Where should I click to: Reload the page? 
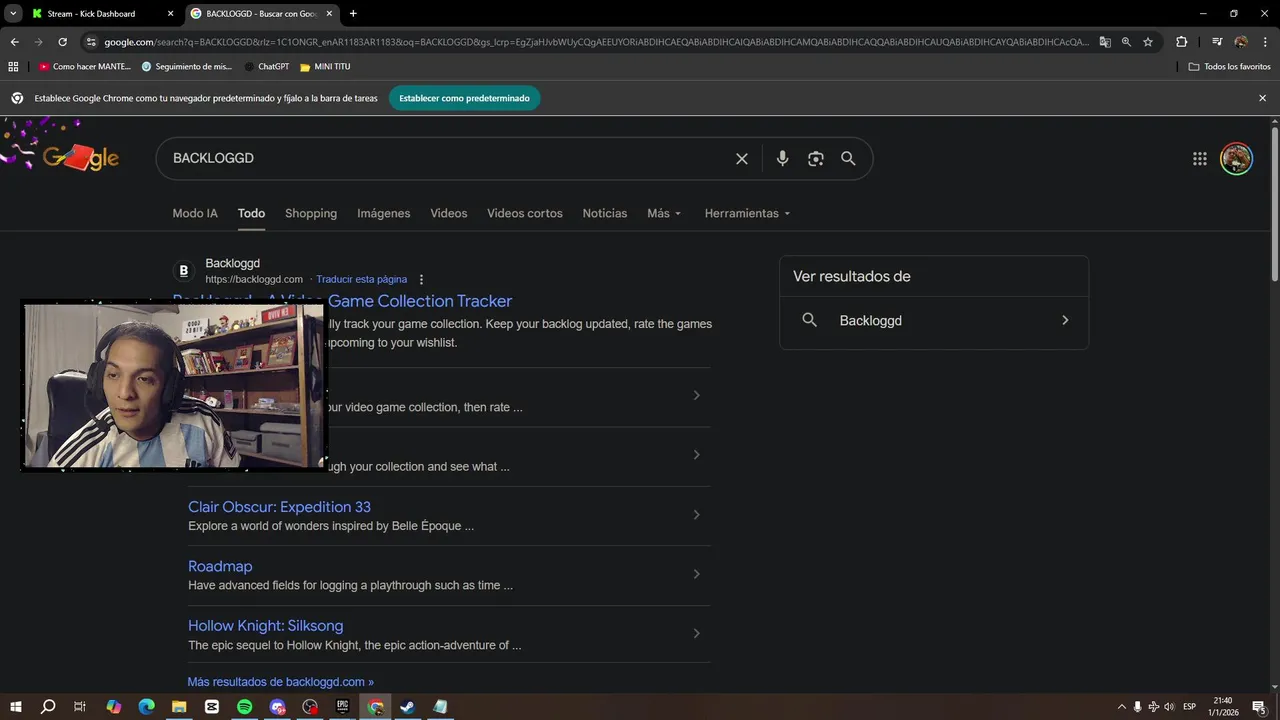click(62, 42)
